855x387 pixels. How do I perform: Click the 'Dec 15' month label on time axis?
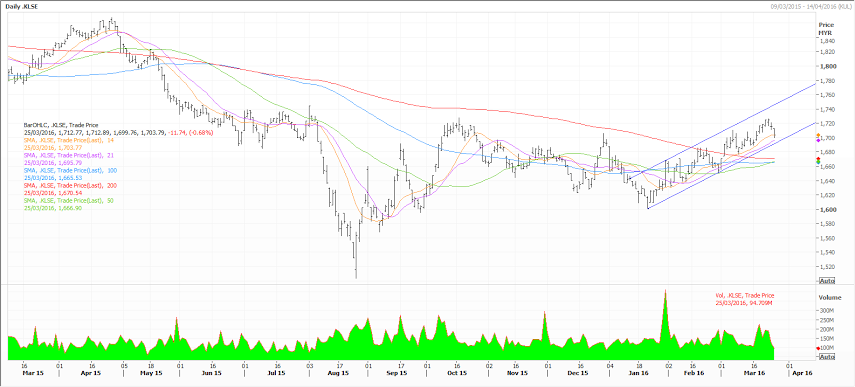tap(577, 373)
